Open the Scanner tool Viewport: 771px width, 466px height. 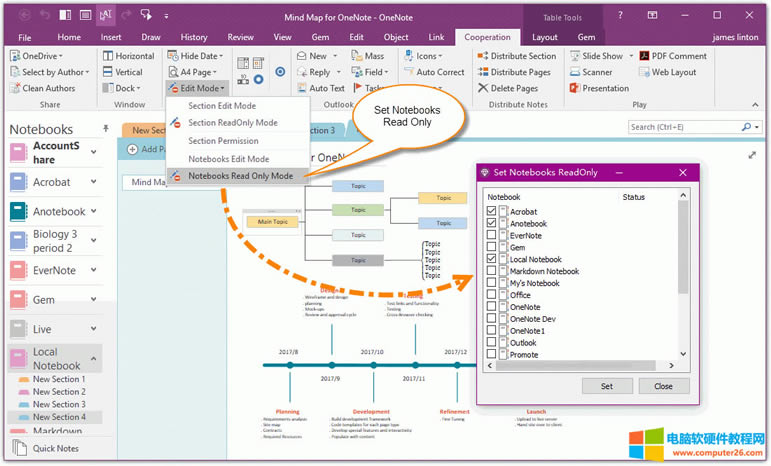(591, 72)
